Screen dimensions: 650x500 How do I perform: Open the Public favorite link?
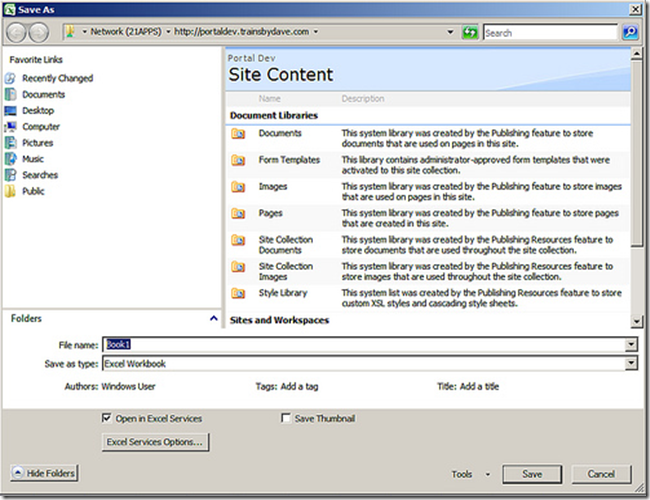[x=33, y=191]
